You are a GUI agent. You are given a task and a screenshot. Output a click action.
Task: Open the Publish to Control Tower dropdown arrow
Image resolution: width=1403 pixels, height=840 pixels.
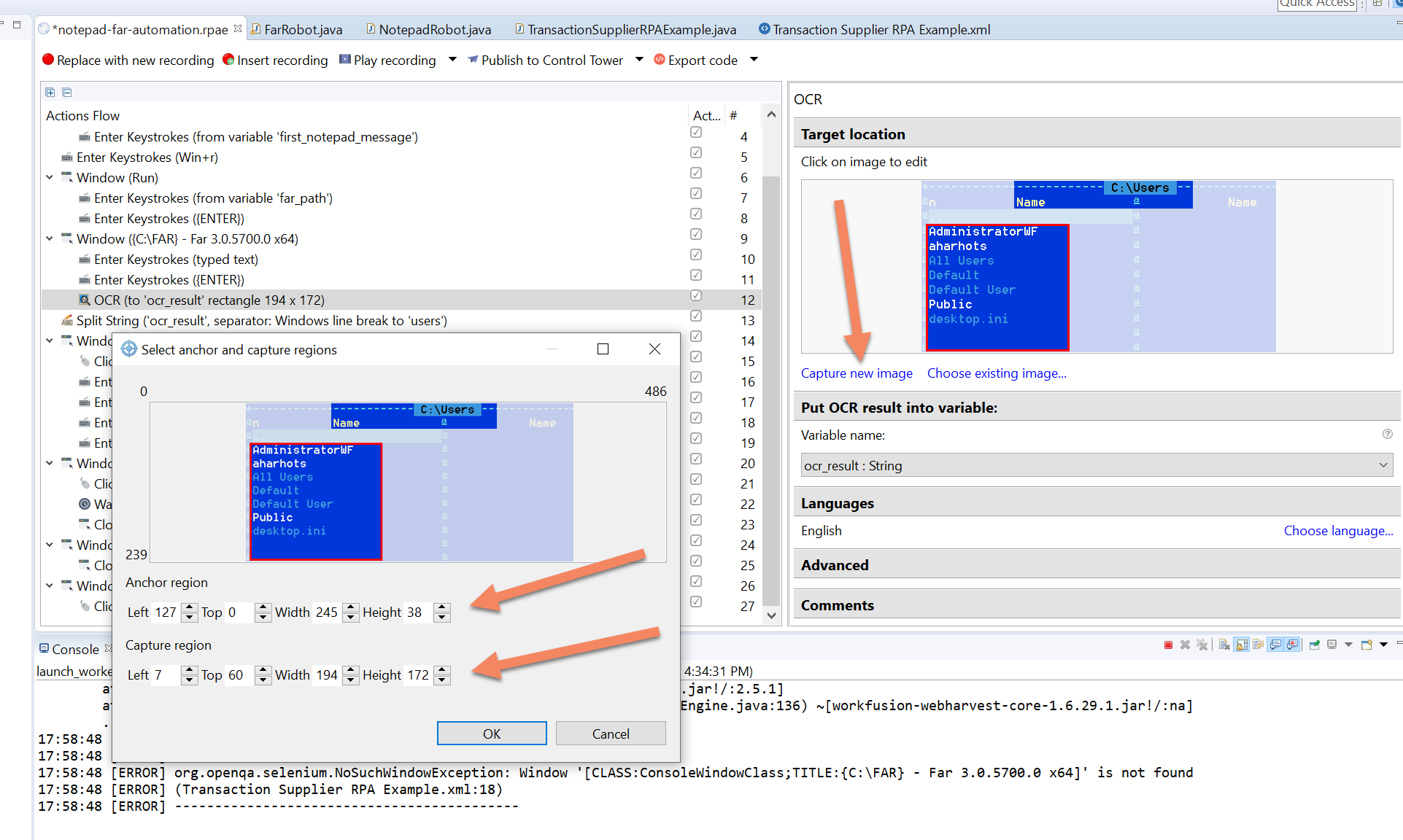639,60
